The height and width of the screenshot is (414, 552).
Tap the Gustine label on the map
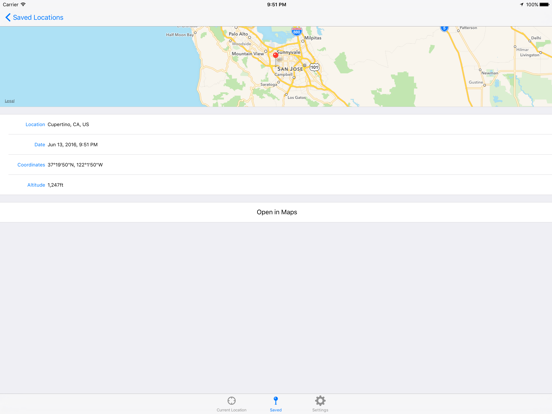click(476, 82)
